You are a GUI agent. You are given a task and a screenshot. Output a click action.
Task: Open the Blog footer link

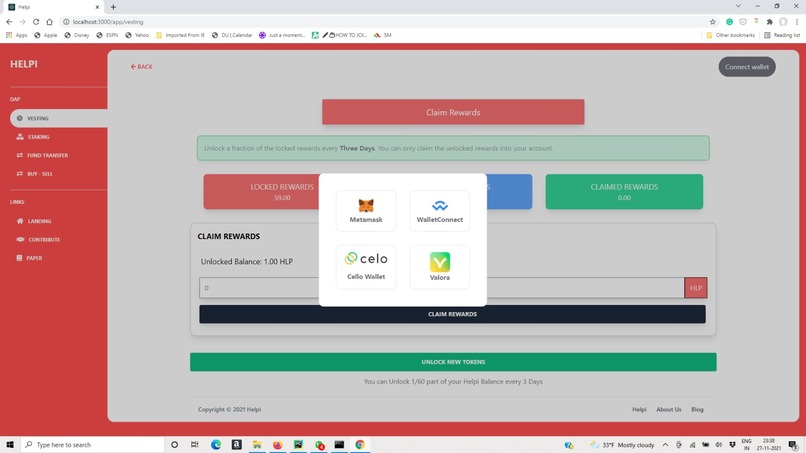(697, 409)
